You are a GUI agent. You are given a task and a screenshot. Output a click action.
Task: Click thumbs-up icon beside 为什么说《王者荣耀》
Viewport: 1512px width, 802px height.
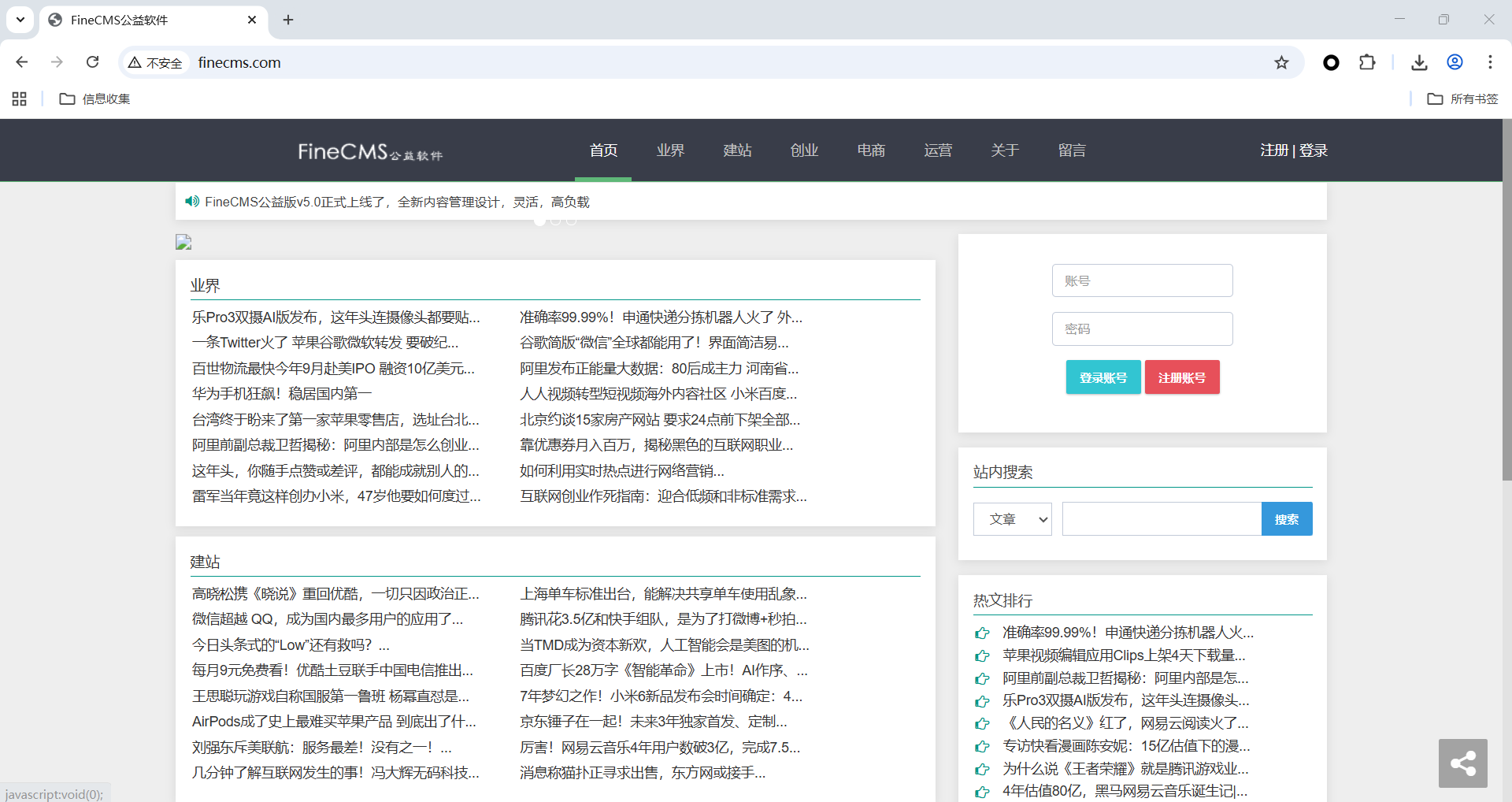(982, 769)
